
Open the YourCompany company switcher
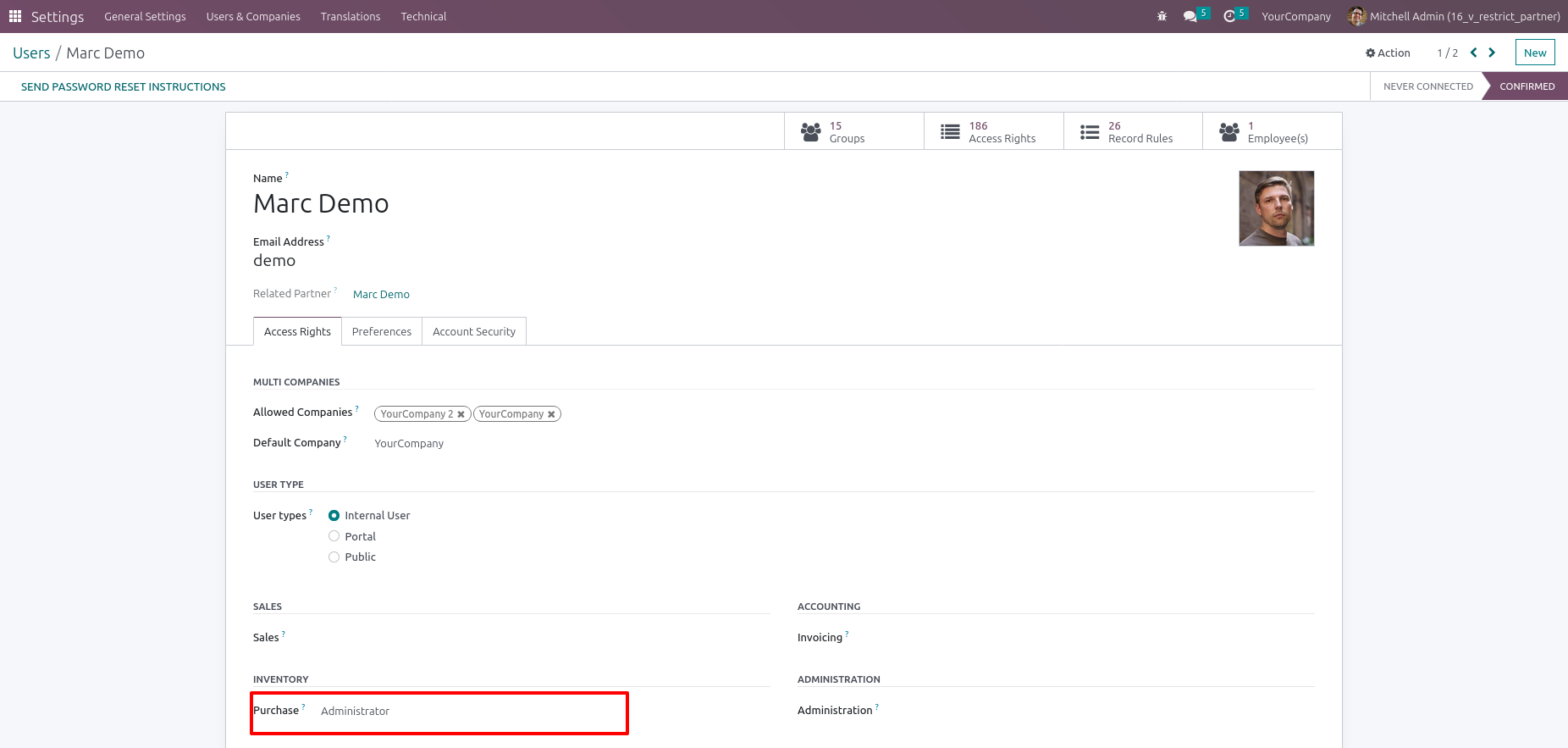pyautogui.click(x=1295, y=16)
